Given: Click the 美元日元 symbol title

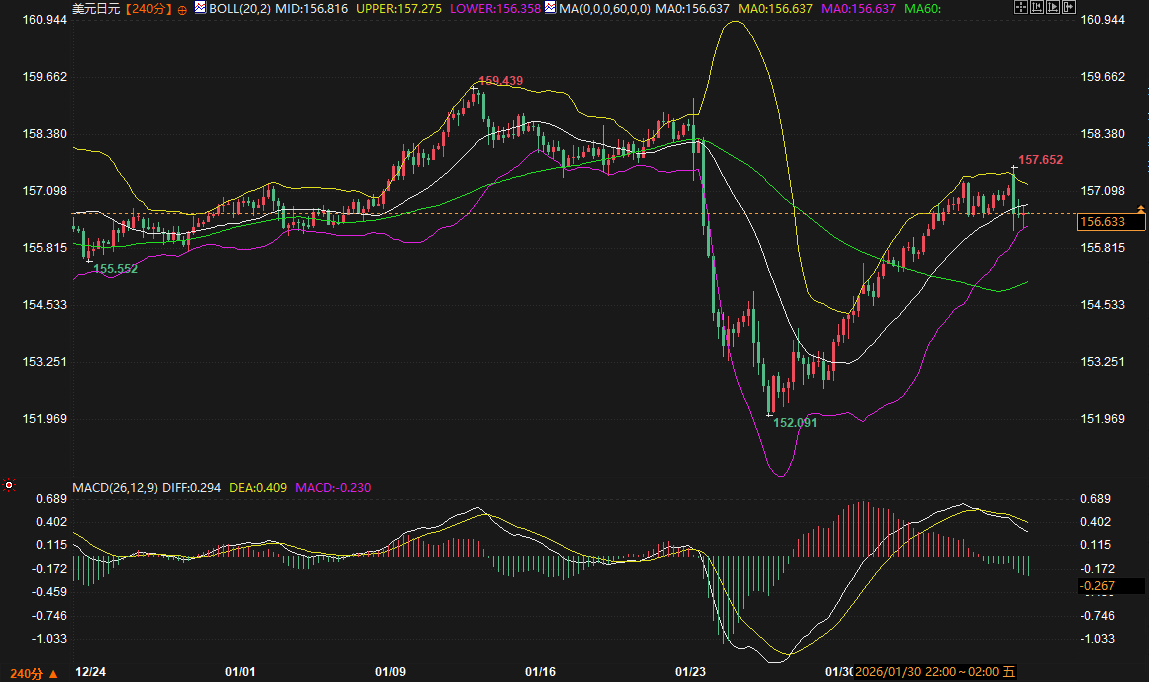Looking at the screenshot, I should 95,8.
